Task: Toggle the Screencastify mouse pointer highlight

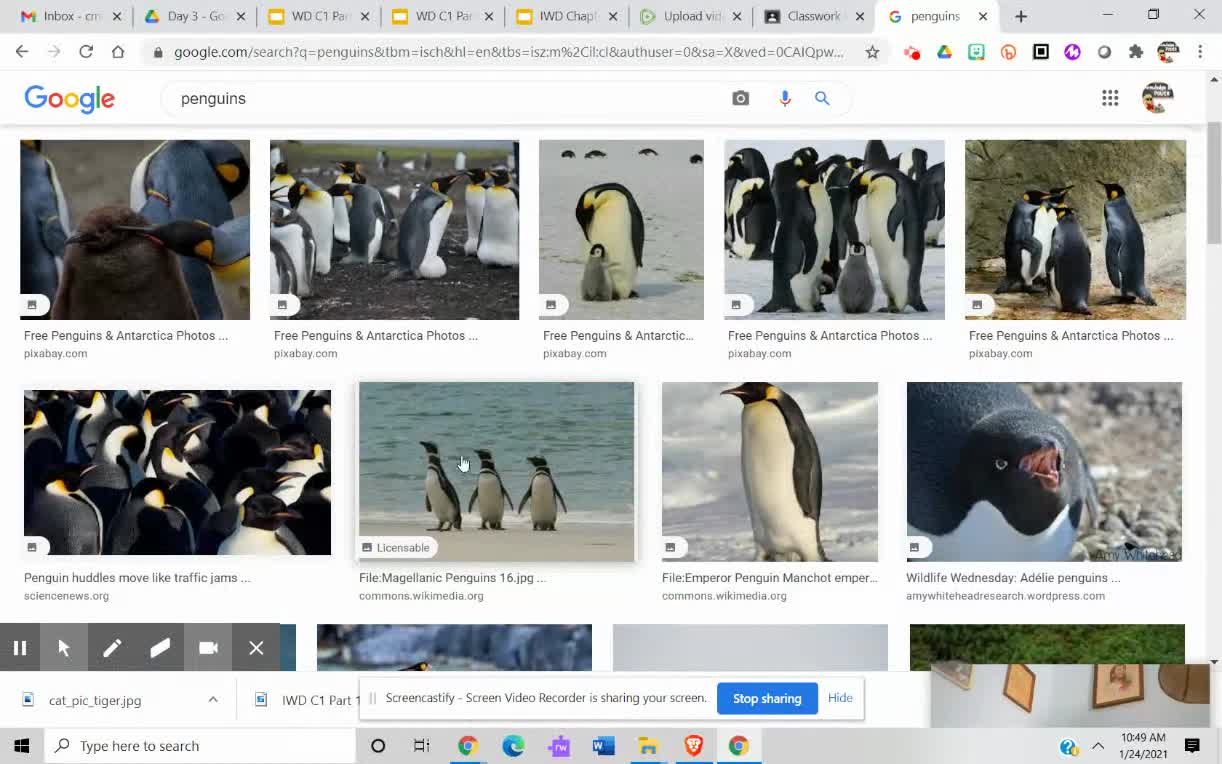Action: [64, 648]
